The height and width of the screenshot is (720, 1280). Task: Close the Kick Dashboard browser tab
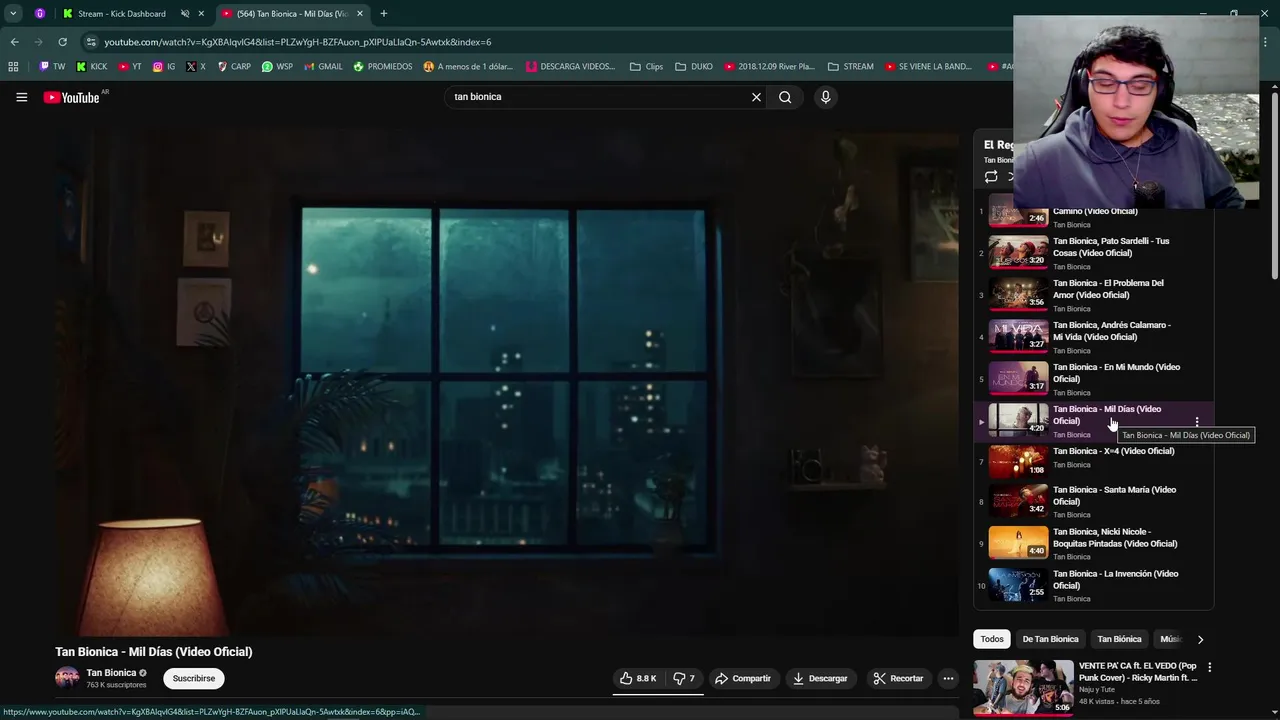(201, 14)
